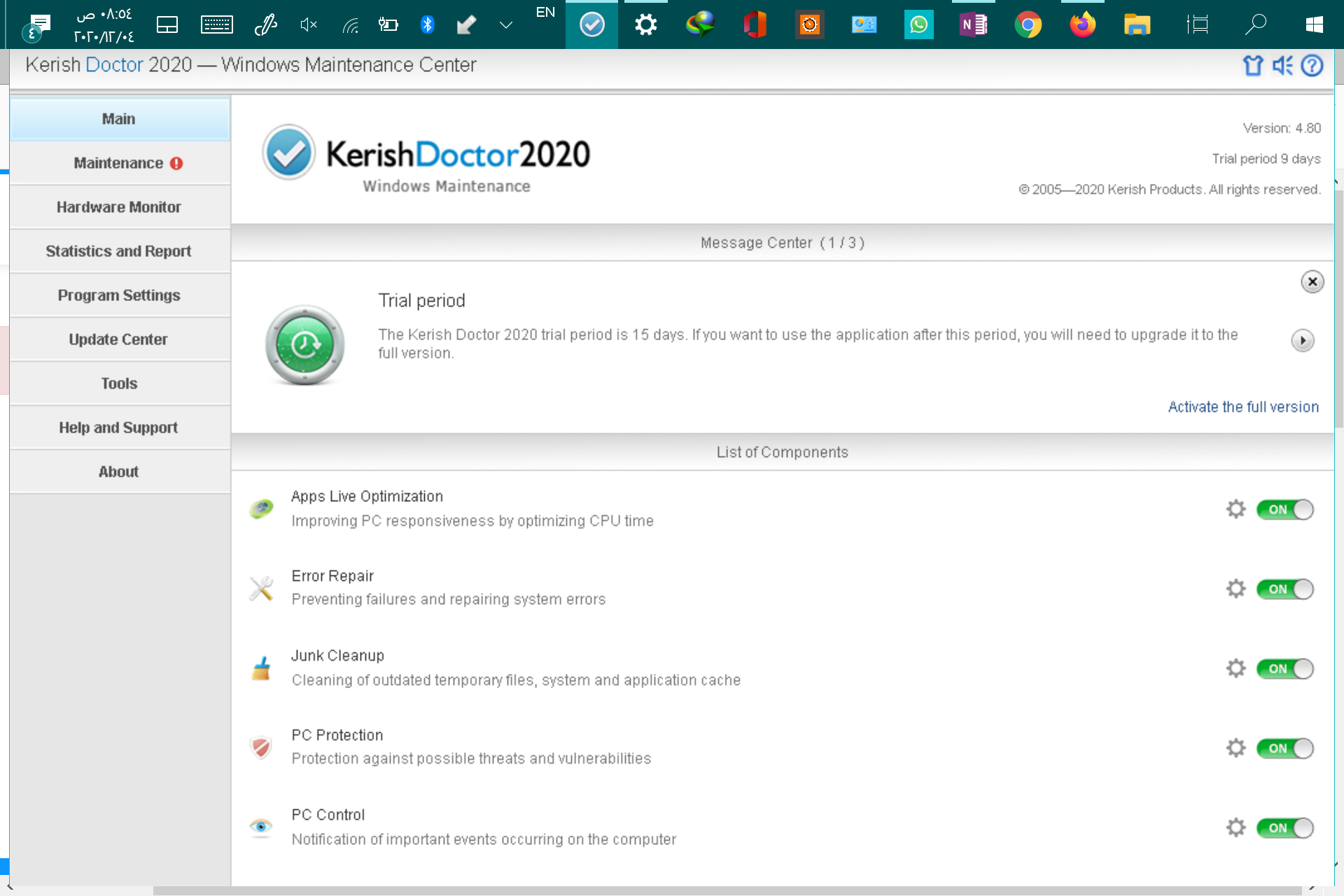Open OneNote from the taskbar

point(973,25)
